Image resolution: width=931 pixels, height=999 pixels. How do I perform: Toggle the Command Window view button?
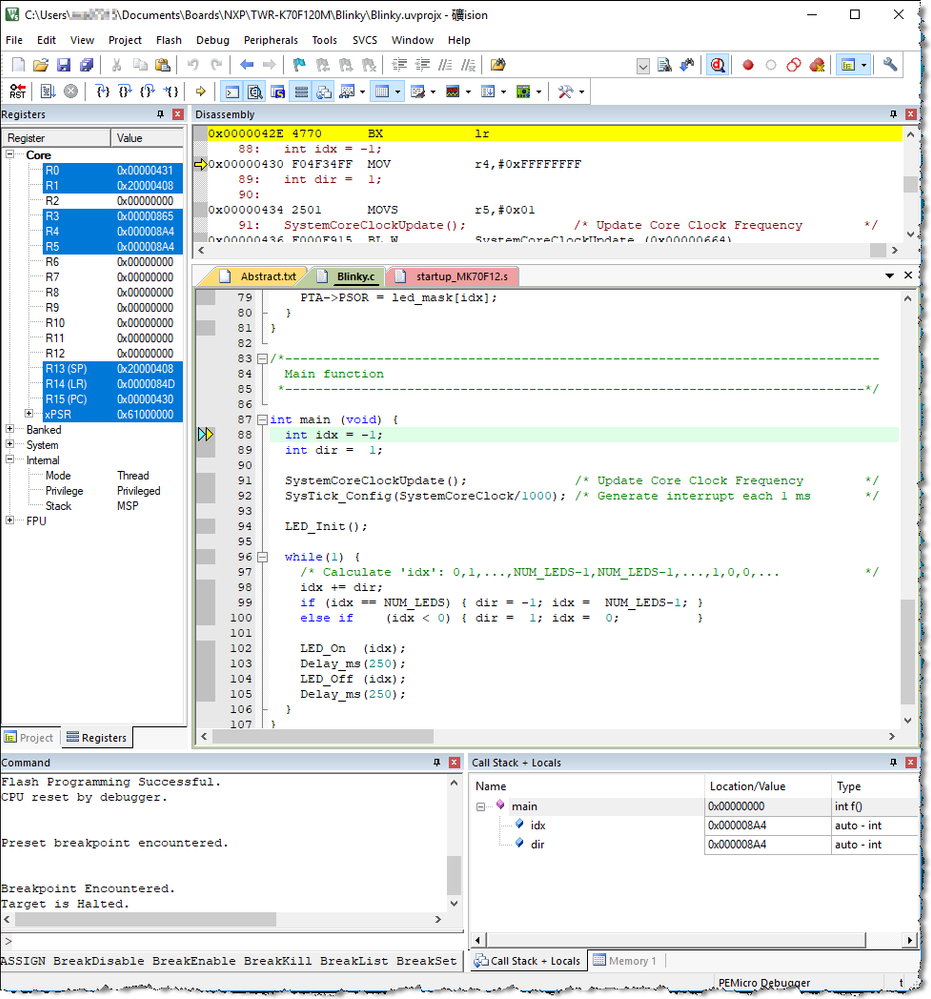(231, 91)
